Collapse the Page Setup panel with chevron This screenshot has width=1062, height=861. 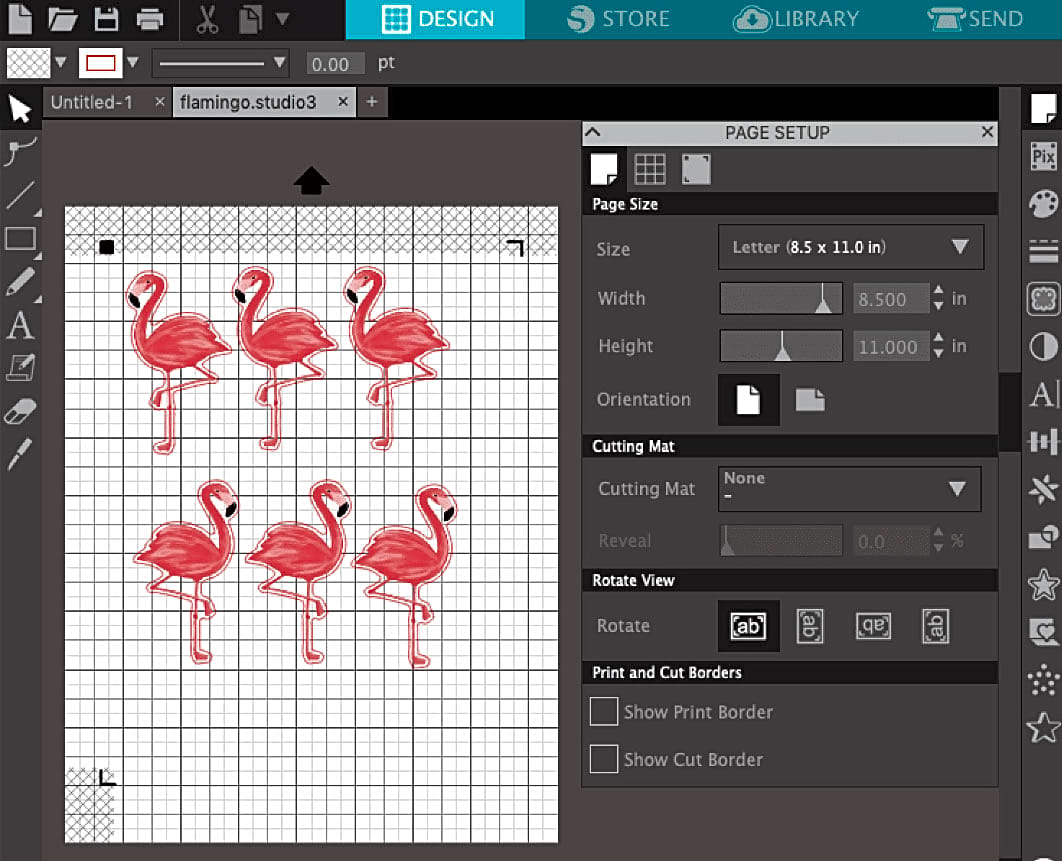tap(593, 132)
